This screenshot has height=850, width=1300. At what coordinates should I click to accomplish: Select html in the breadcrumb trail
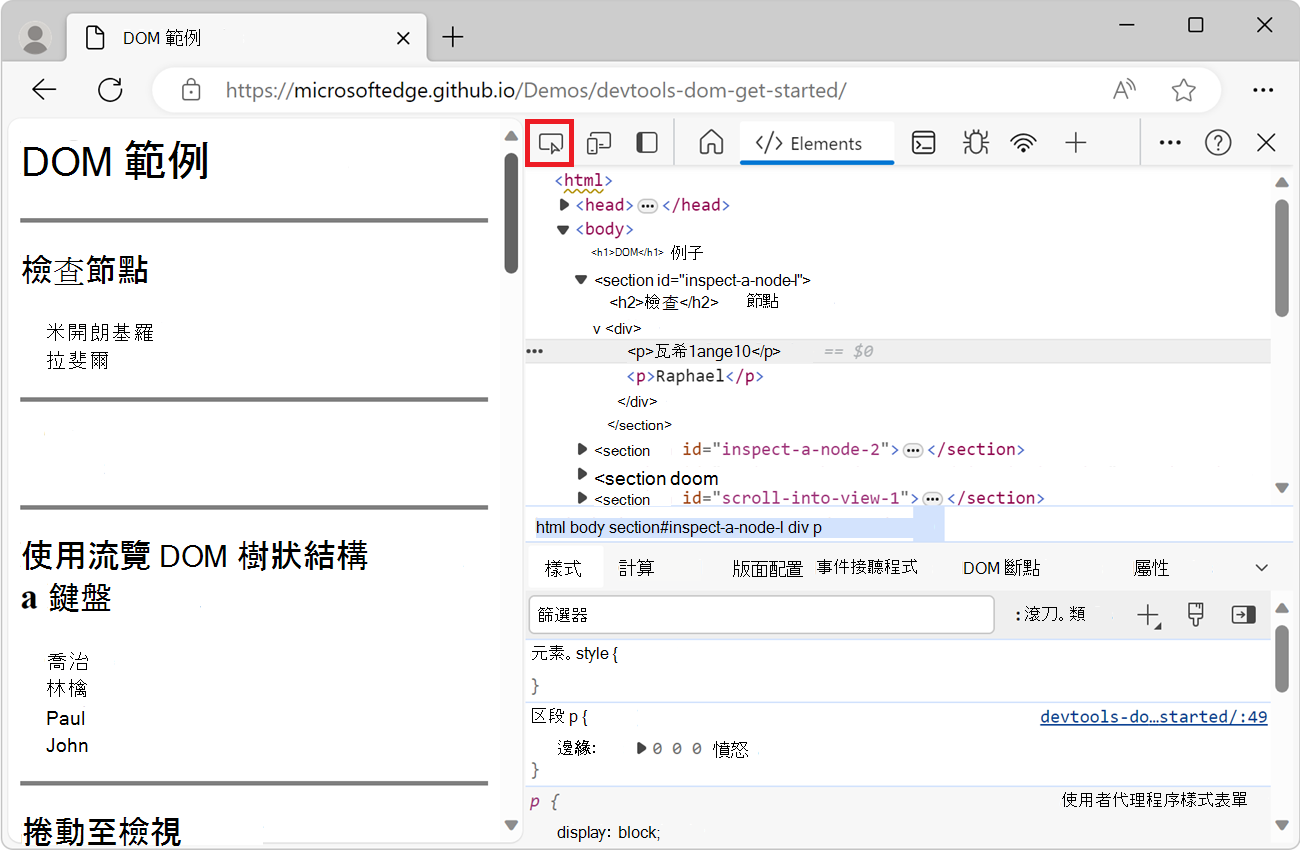pyautogui.click(x=551, y=527)
